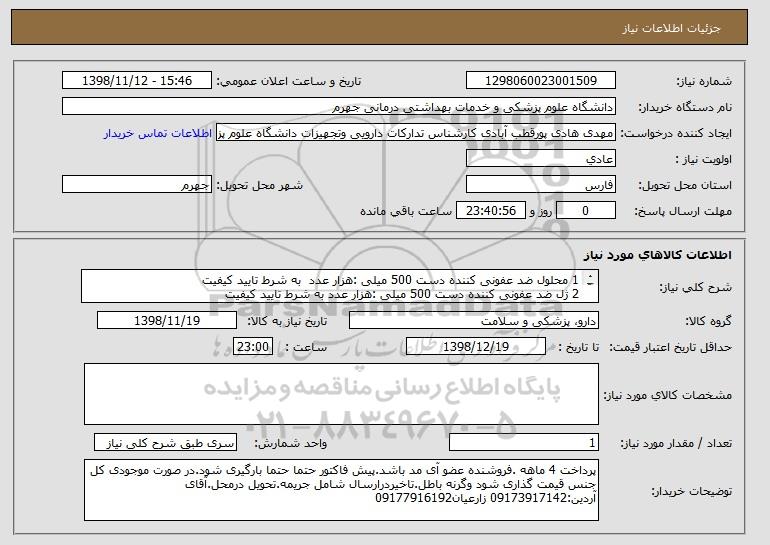The image size is (770, 545).
Task: Click the remaining days field showing 0
Action: tap(586, 211)
